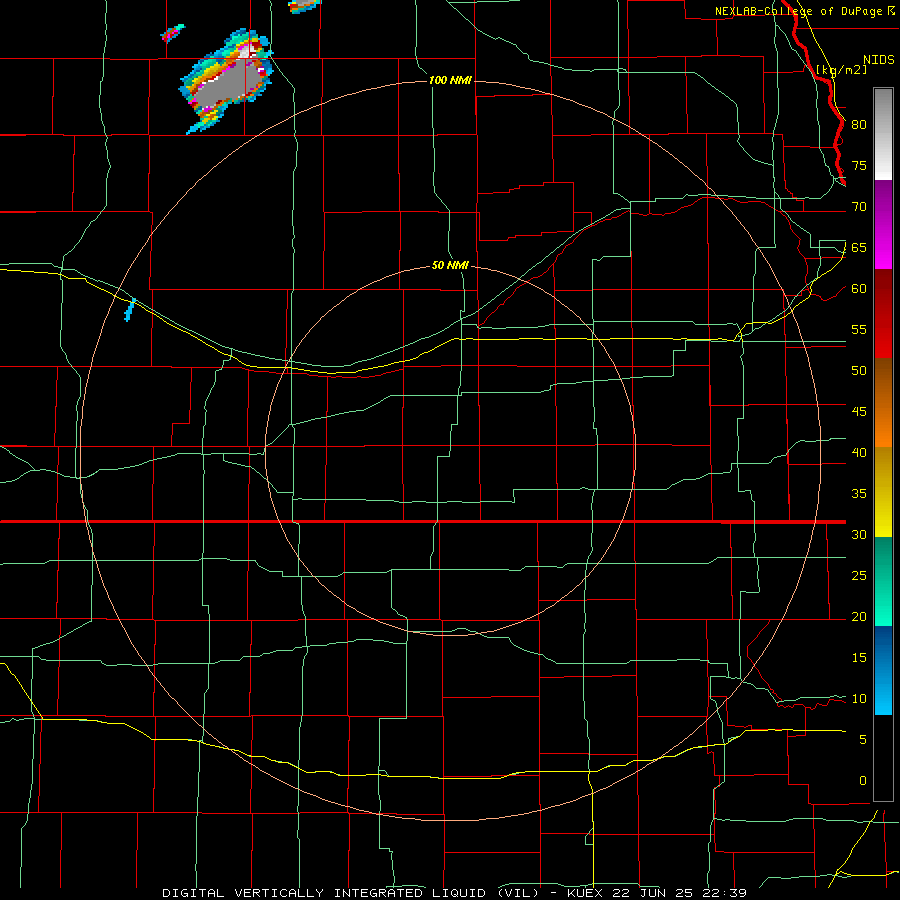Select the 20 value on VIL scale
The width and height of the screenshot is (900, 900).
click(x=859, y=616)
